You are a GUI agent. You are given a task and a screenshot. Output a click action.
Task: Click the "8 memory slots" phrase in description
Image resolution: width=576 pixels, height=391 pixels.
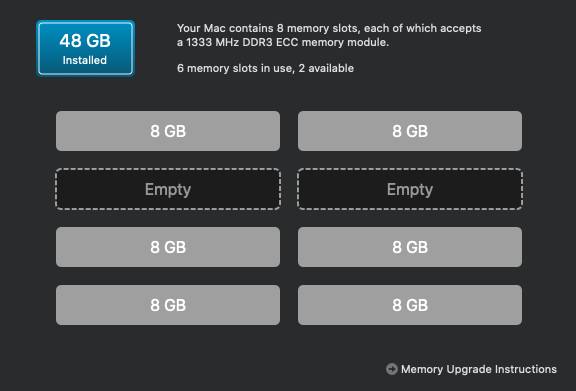318,28
